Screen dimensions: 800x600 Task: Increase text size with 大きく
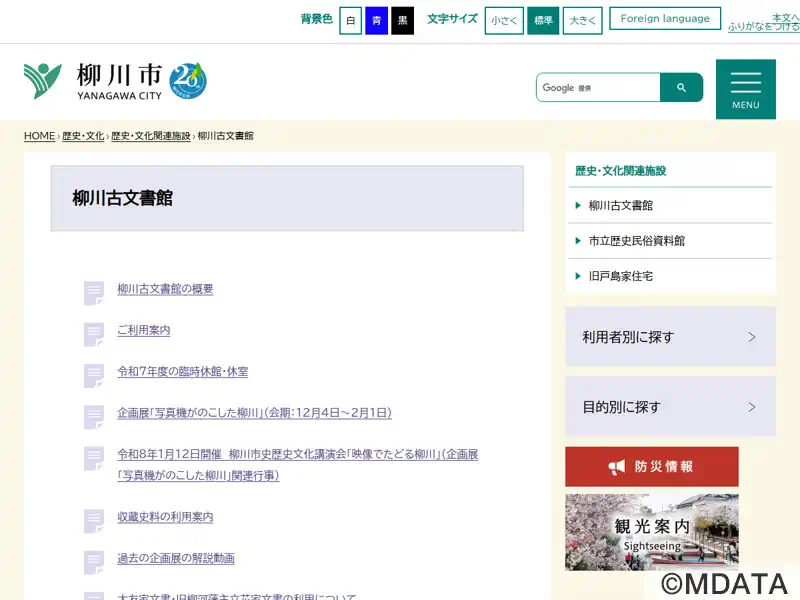[582, 20]
